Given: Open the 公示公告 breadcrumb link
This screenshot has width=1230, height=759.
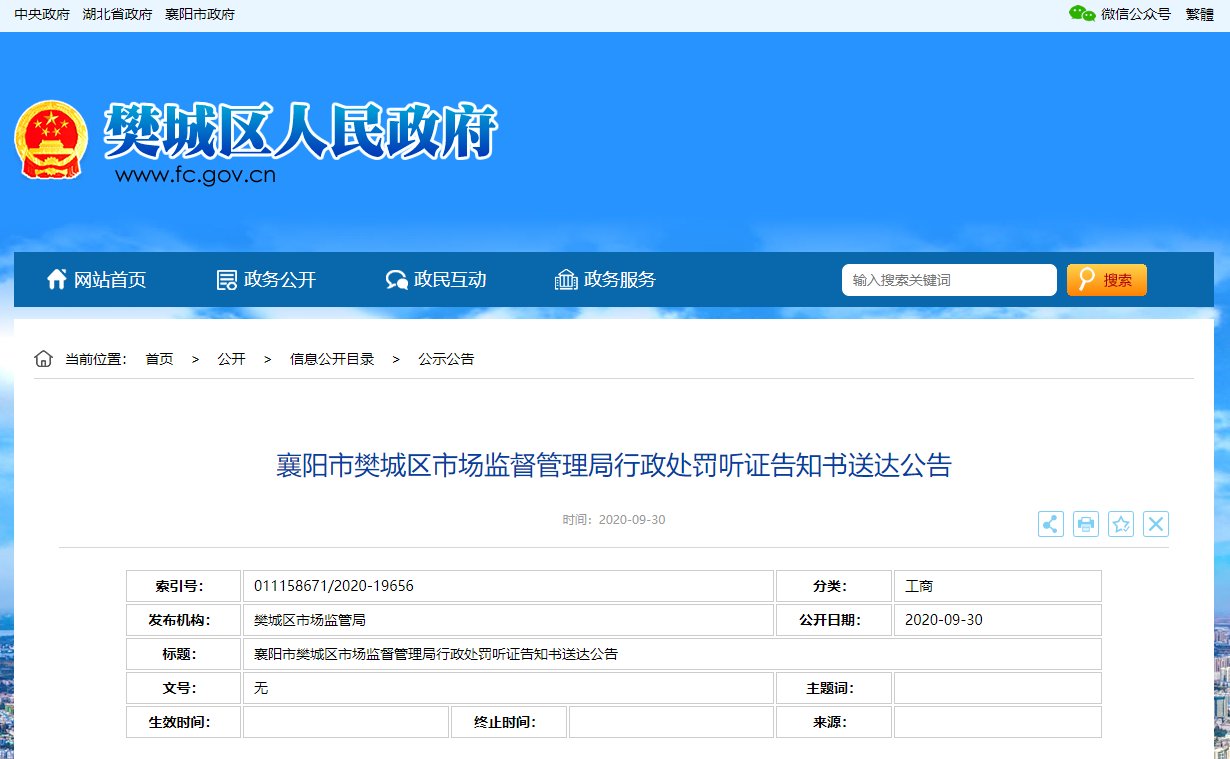Looking at the screenshot, I should click(x=446, y=358).
